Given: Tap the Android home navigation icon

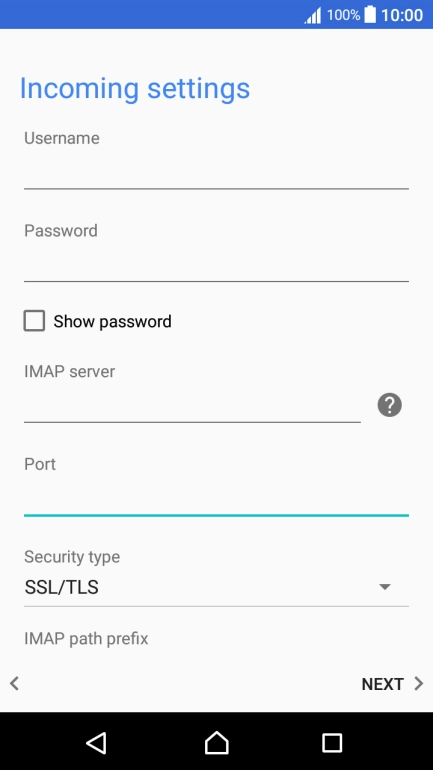Looking at the screenshot, I should pyautogui.click(x=216, y=742).
